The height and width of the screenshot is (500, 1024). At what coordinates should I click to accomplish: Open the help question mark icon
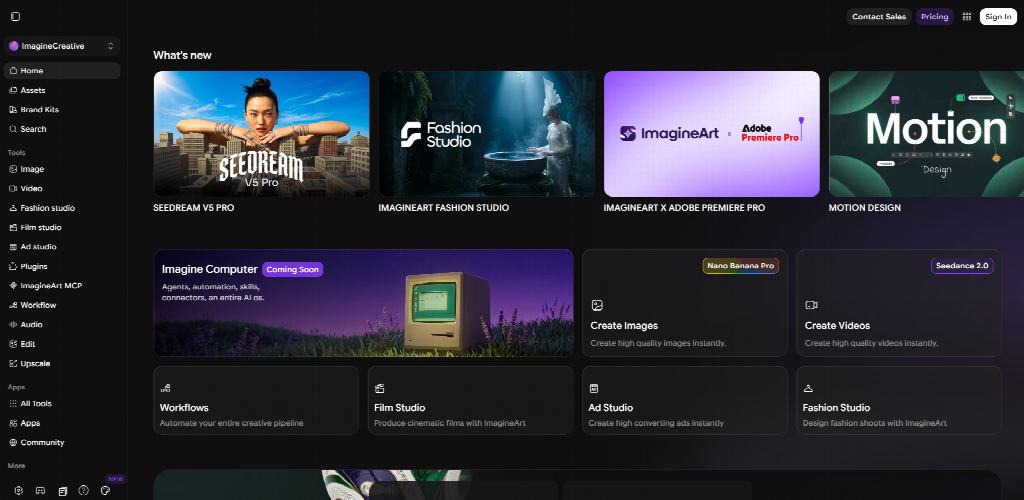click(x=84, y=490)
